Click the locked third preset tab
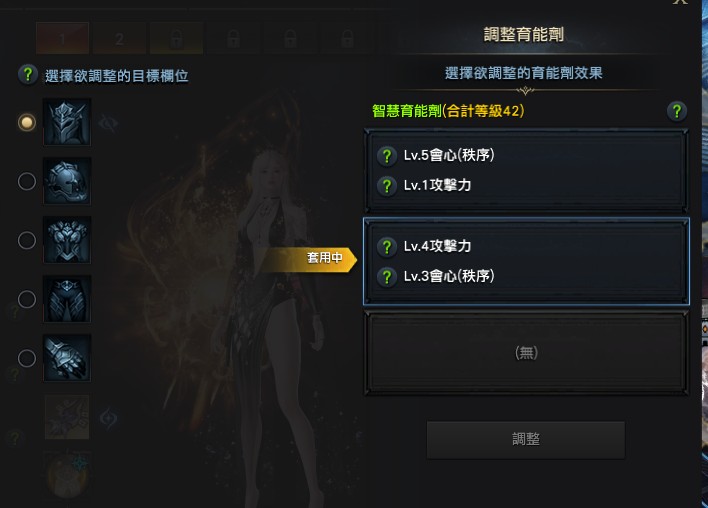Viewport: 708px width, 508px height. pos(176,39)
